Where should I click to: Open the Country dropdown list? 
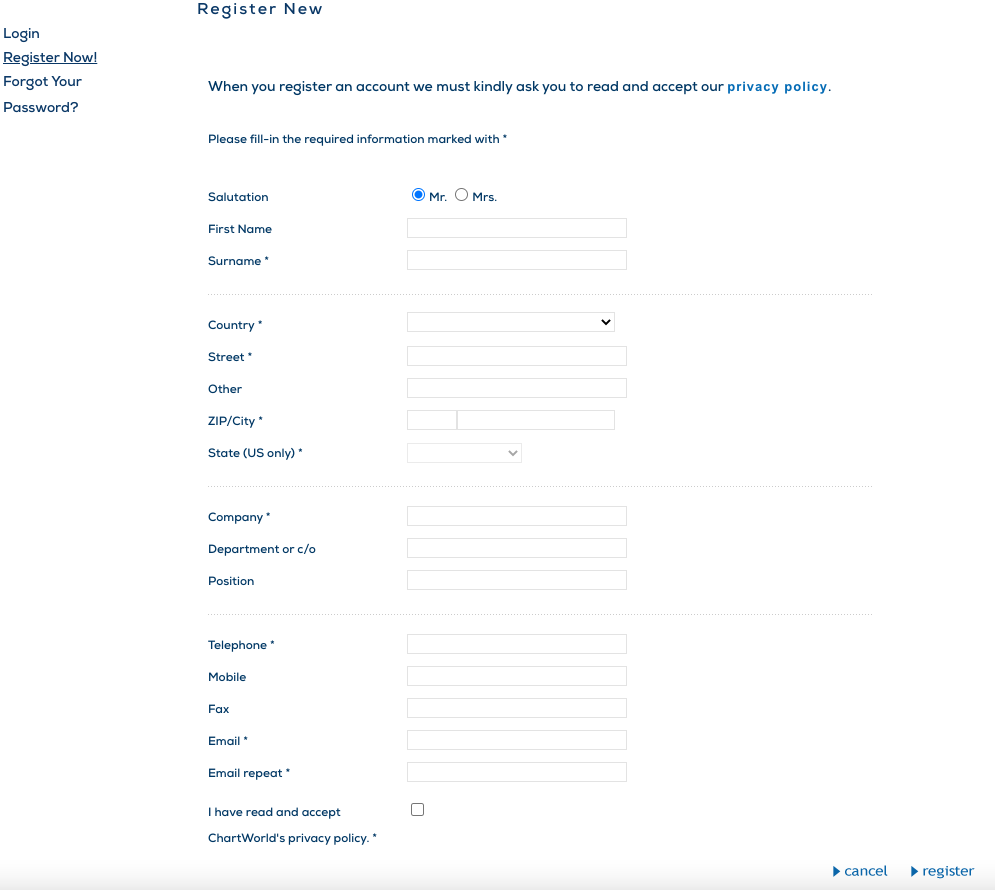click(x=510, y=322)
